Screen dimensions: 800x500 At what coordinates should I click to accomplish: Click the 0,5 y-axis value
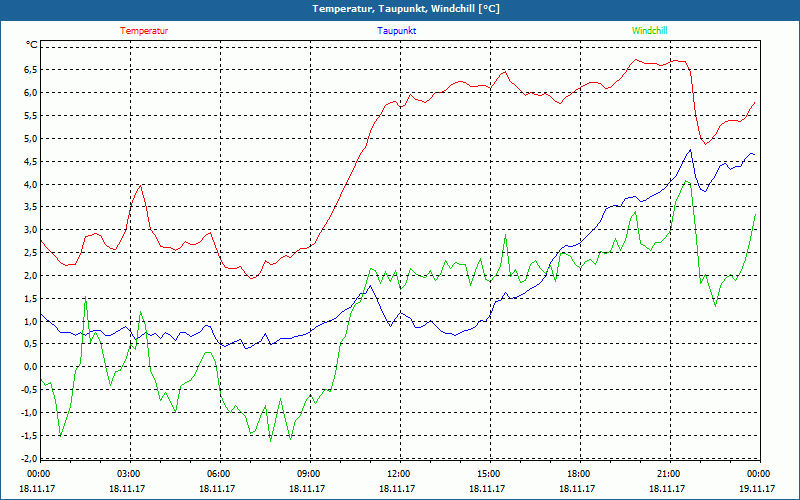[31, 344]
